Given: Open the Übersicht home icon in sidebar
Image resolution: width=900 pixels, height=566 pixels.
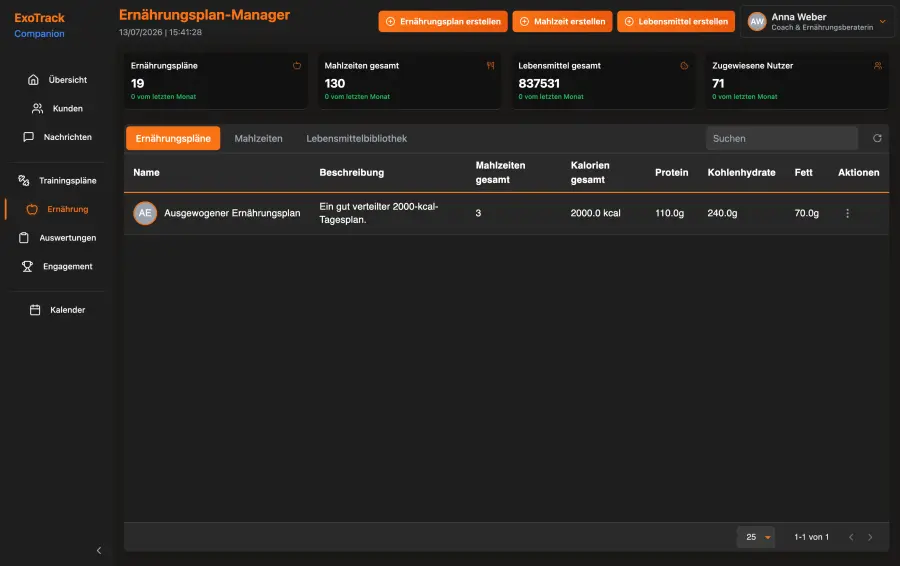Looking at the screenshot, I should (x=33, y=80).
